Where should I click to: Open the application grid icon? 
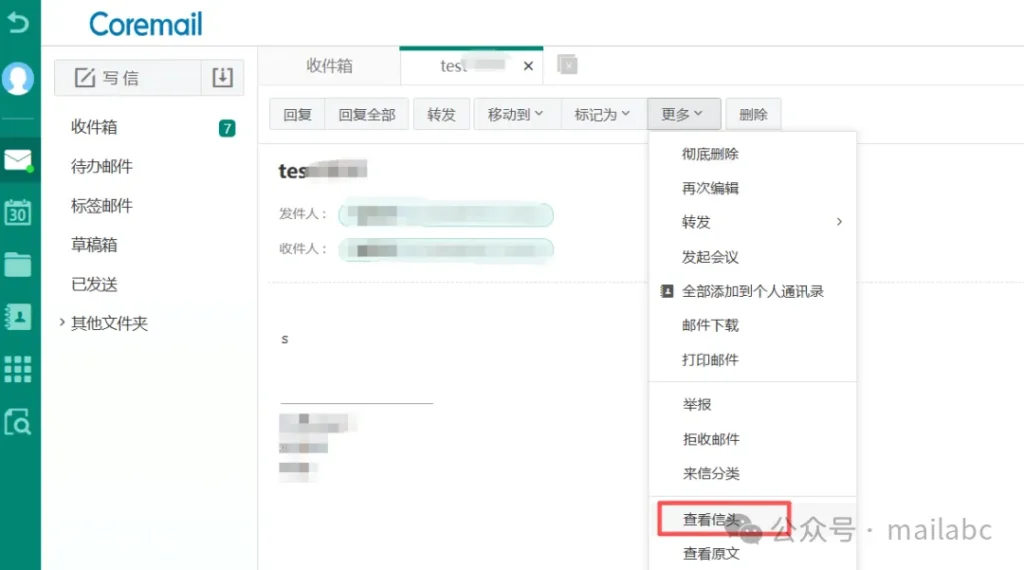pyautogui.click(x=18, y=369)
